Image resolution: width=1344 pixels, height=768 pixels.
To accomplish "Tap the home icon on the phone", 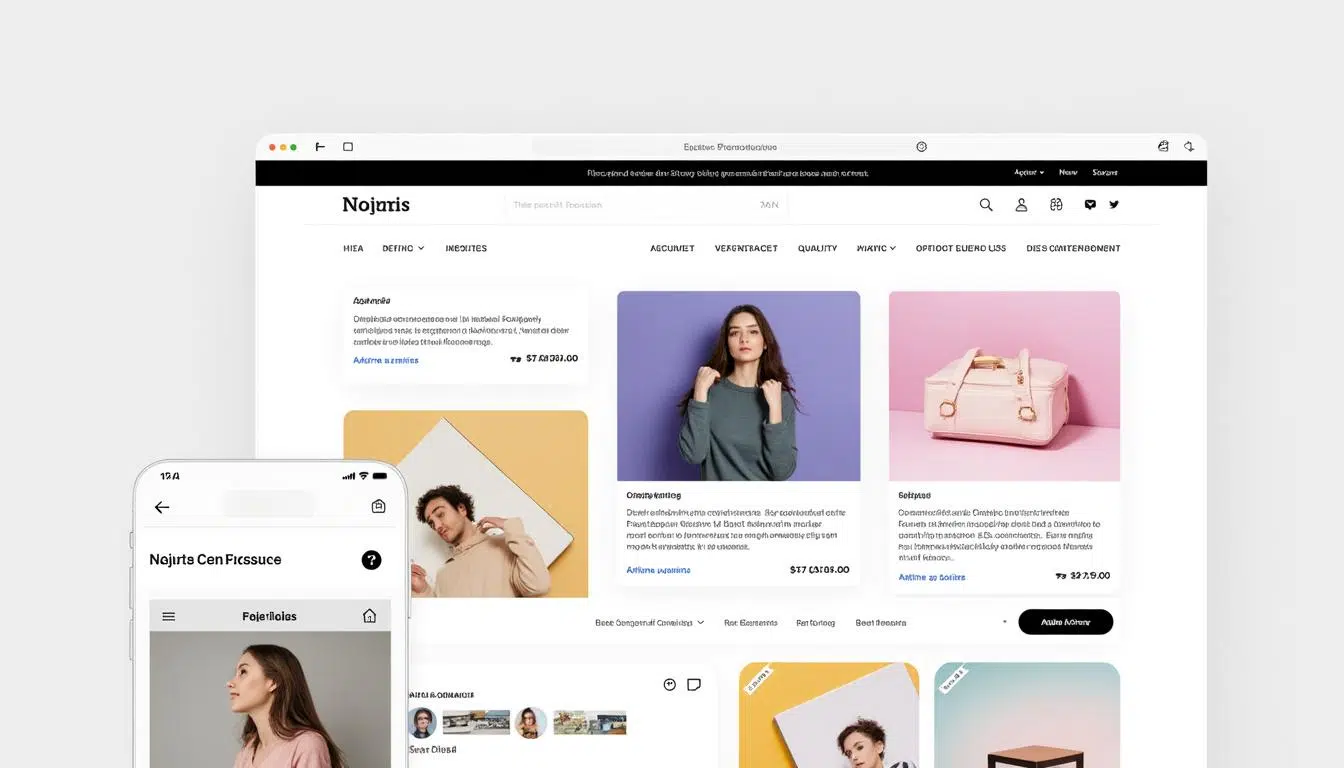I will (x=369, y=616).
